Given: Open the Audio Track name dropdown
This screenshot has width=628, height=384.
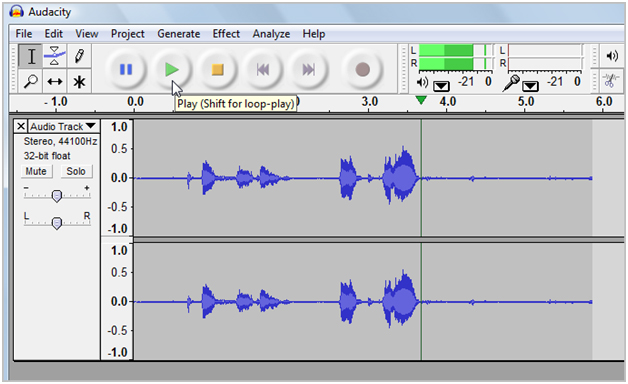Looking at the screenshot, I should [x=63, y=127].
